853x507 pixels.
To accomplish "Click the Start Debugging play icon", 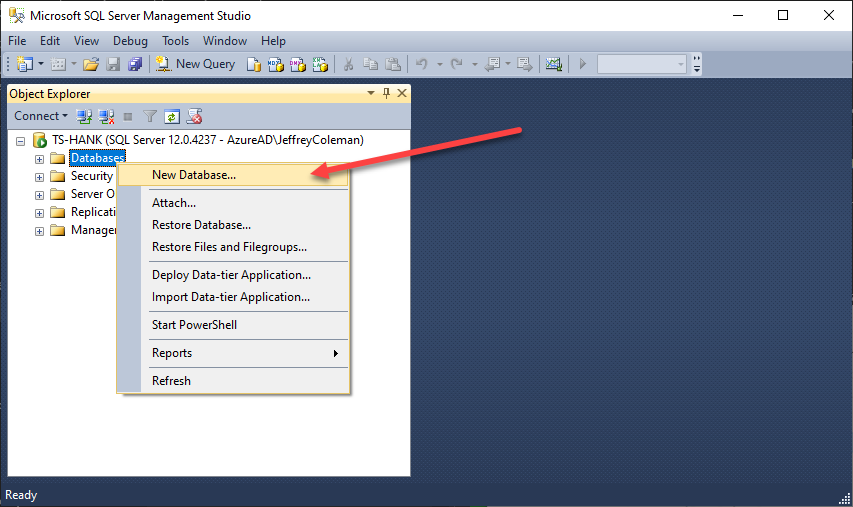I will [583, 64].
